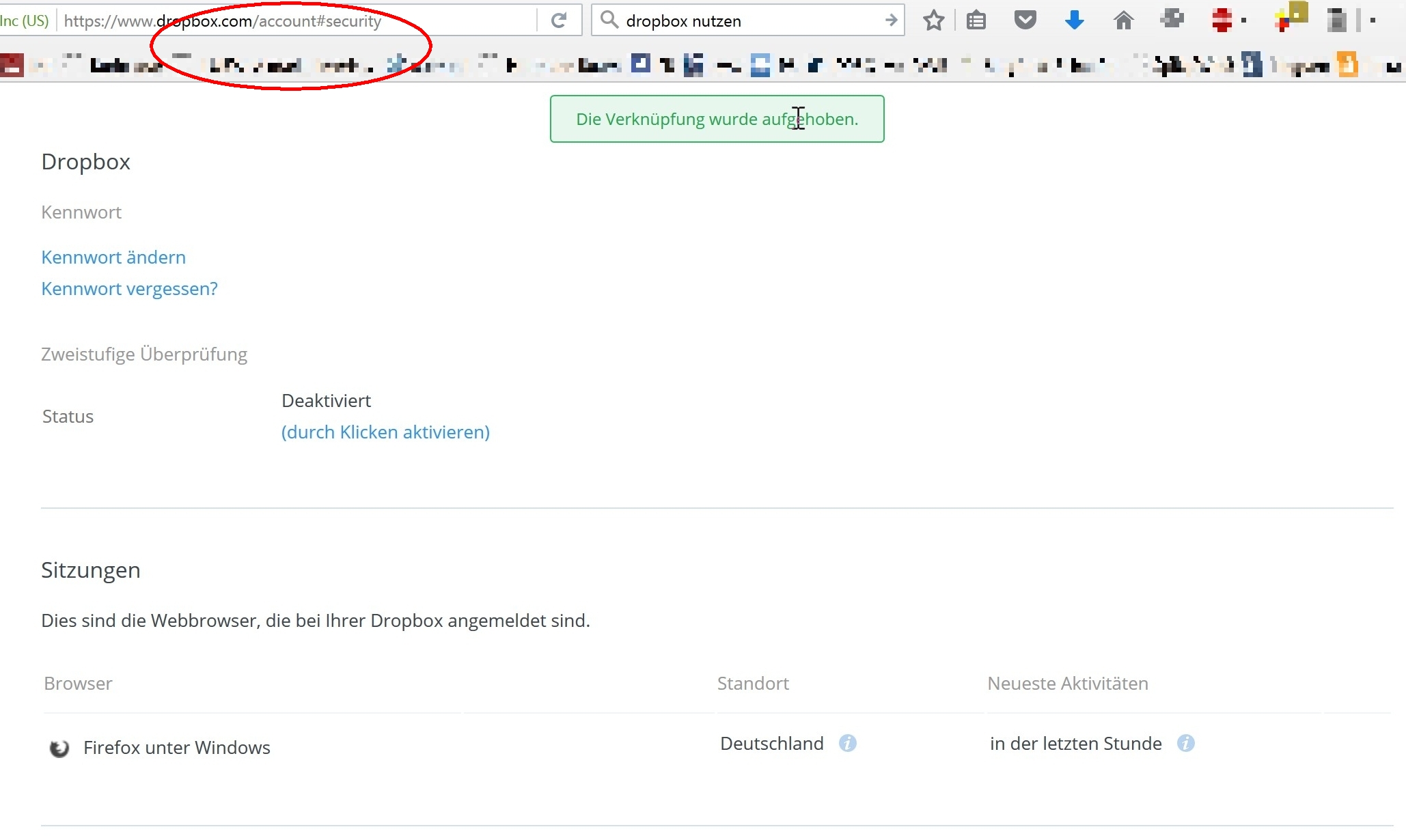Click the bookmark star icon
Image resolution: width=1406 pixels, height=840 pixels.
click(933, 20)
